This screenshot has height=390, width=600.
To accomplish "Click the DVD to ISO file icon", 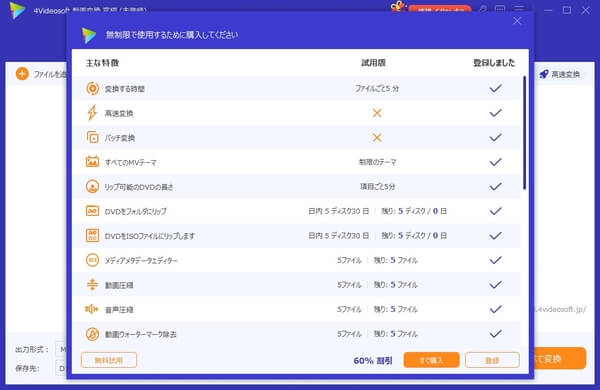I will (92, 235).
